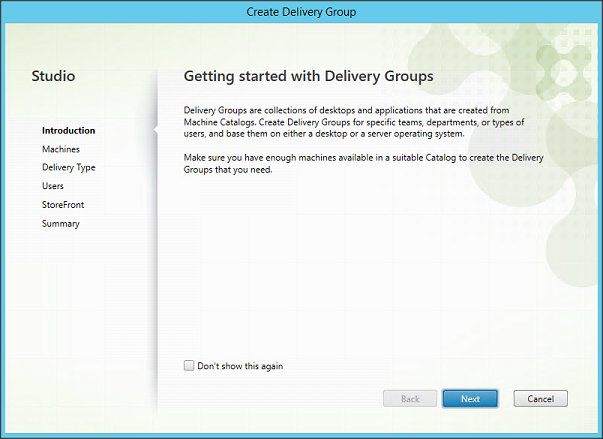Open the Delivery Type step
Image resolution: width=603 pixels, height=439 pixels.
click(68, 168)
